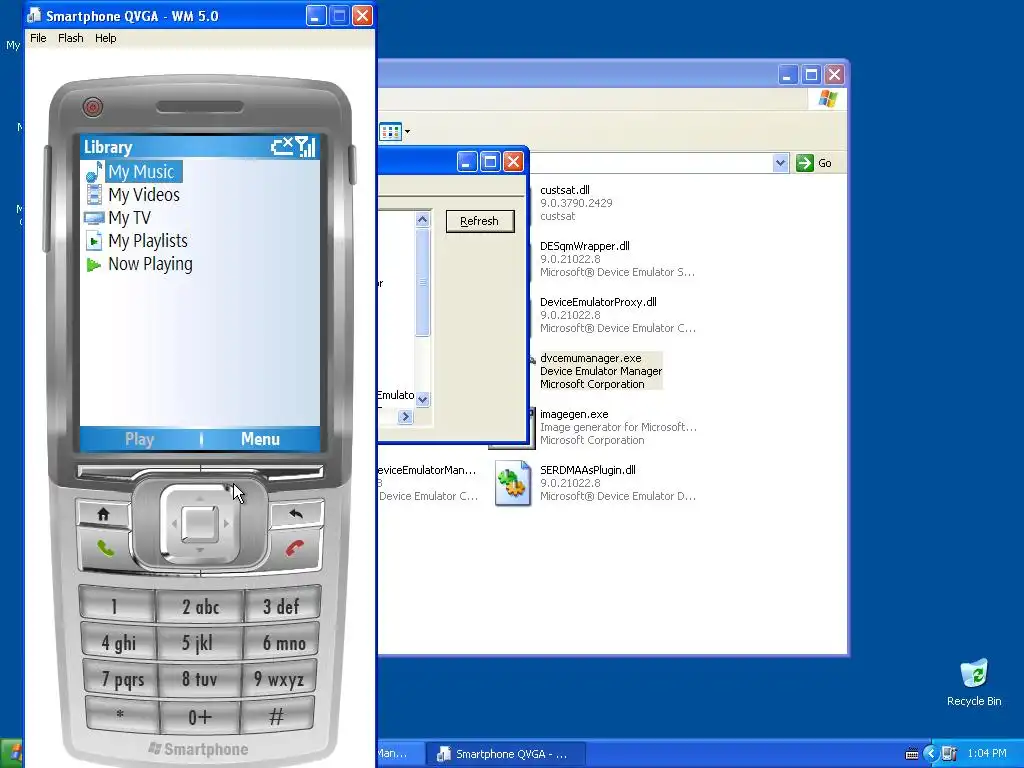
Task: Click the green Call key on phone
Action: pyautogui.click(x=105, y=548)
